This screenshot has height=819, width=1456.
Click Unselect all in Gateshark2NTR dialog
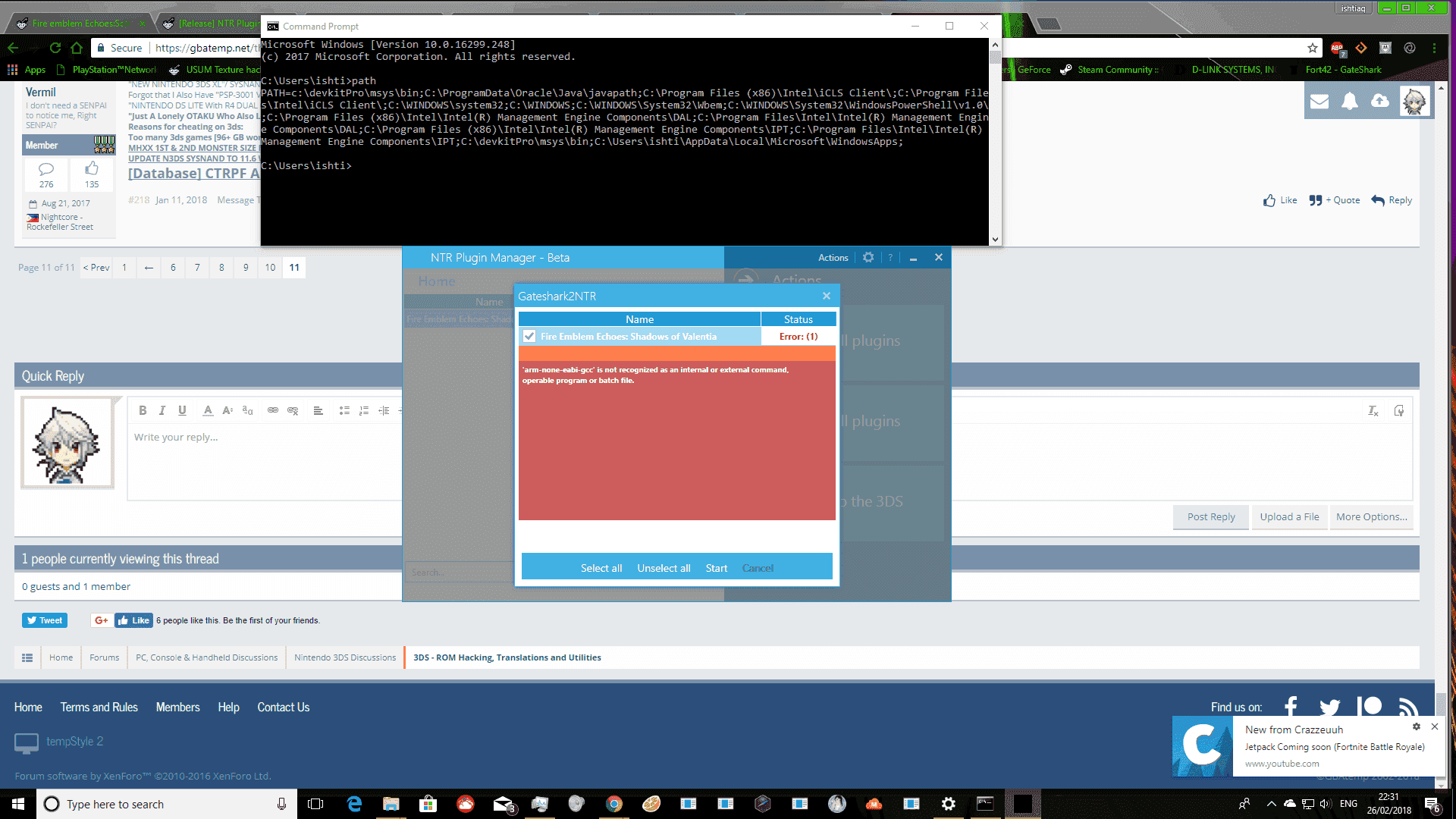[664, 568]
